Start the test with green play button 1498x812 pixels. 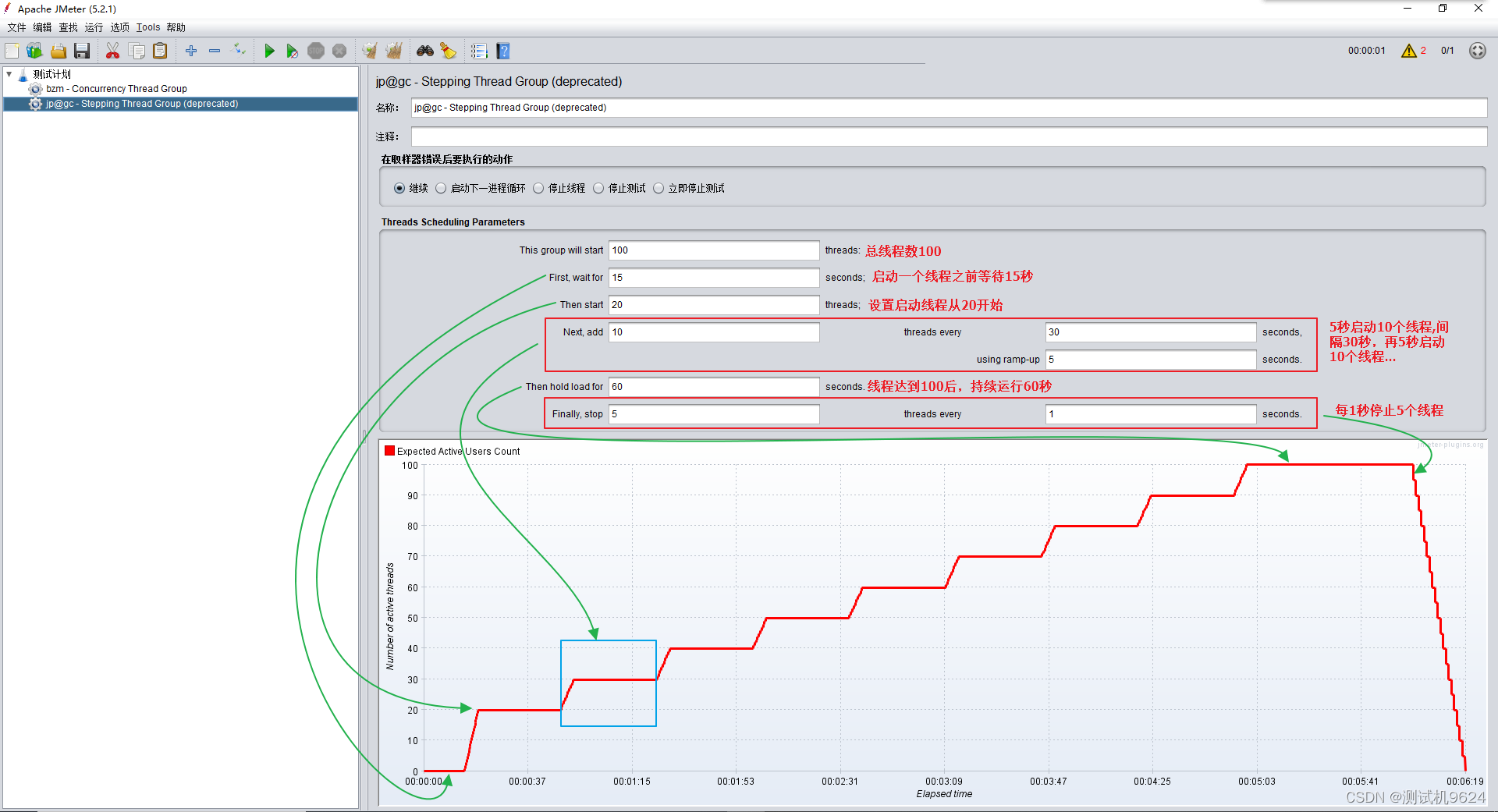coord(269,51)
